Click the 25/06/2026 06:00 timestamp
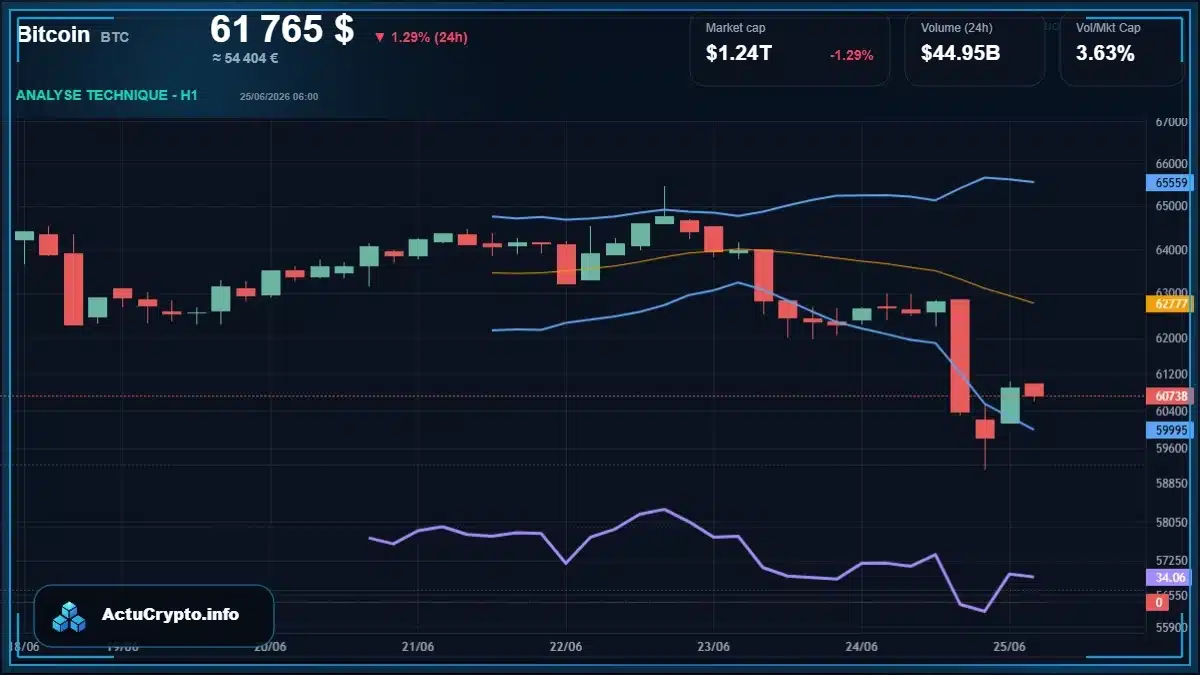 pyautogui.click(x=279, y=96)
